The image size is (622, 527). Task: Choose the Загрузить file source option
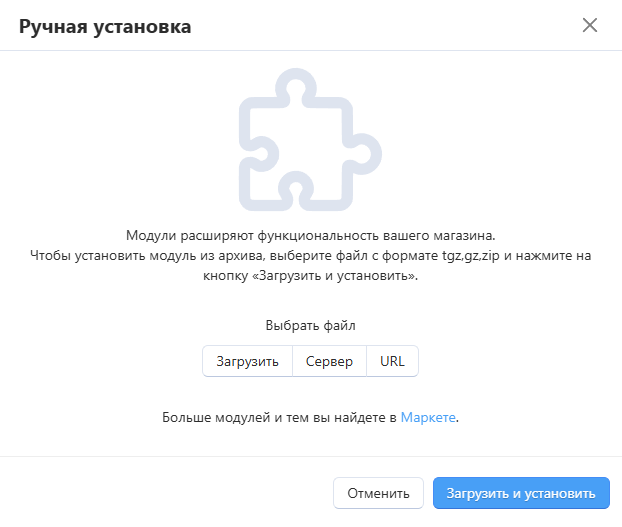(x=247, y=361)
